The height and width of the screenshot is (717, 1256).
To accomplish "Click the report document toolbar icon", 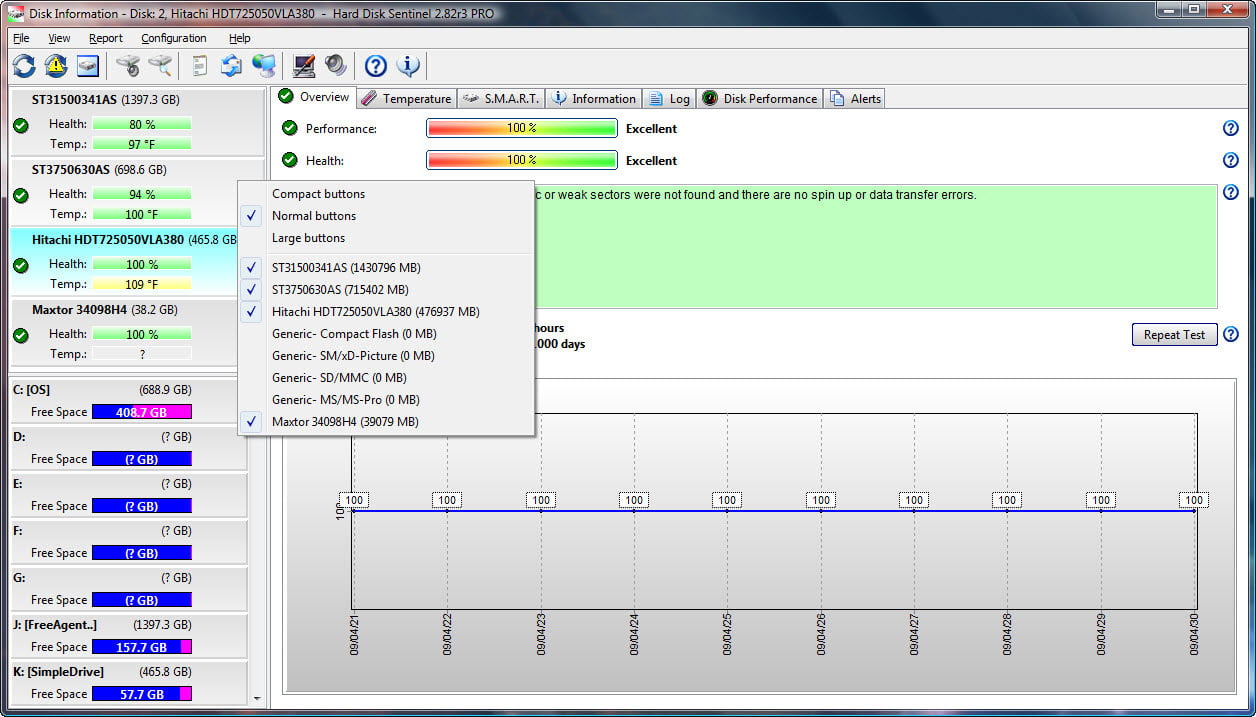I will [x=200, y=66].
